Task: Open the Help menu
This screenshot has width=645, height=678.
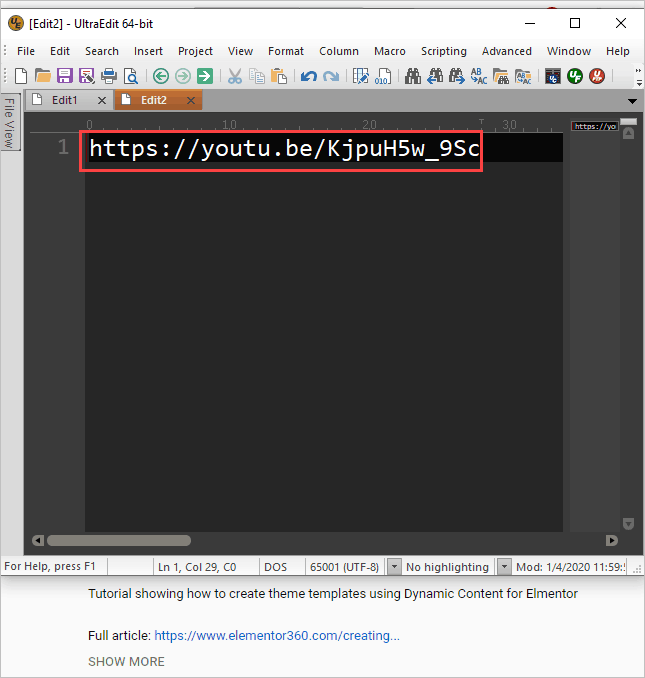Action: (x=617, y=51)
